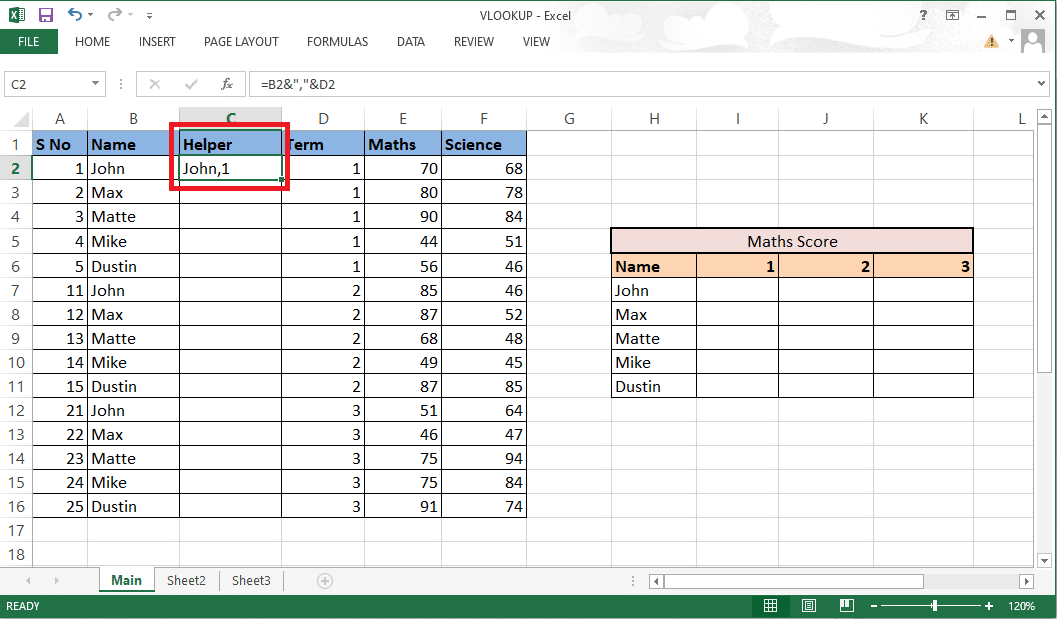Switch to the DATA ribbon tab
The image size is (1057, 619).
pos(411,42)
